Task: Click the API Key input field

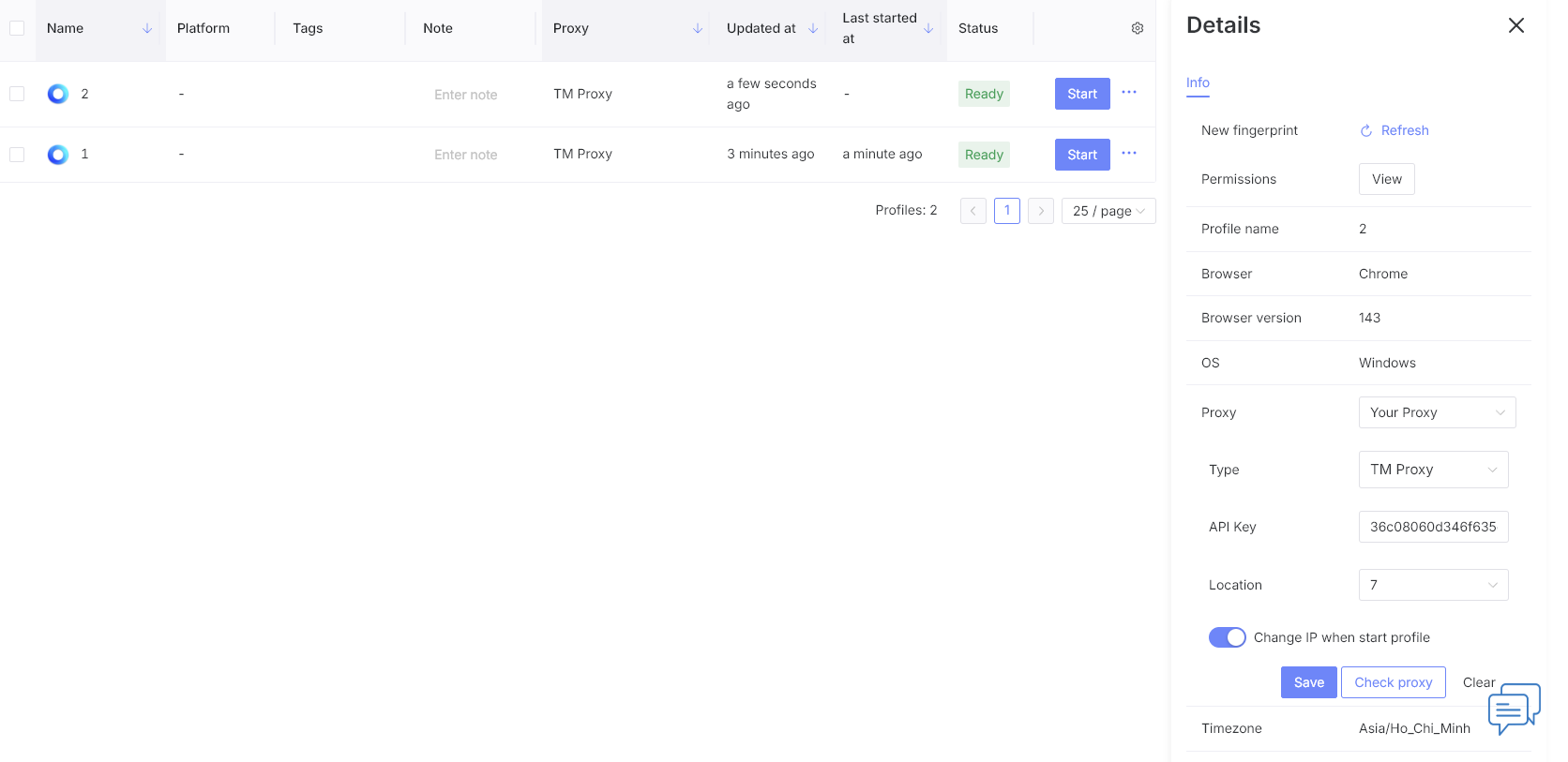Action: pyautogui.click(x=1433, y=527)
